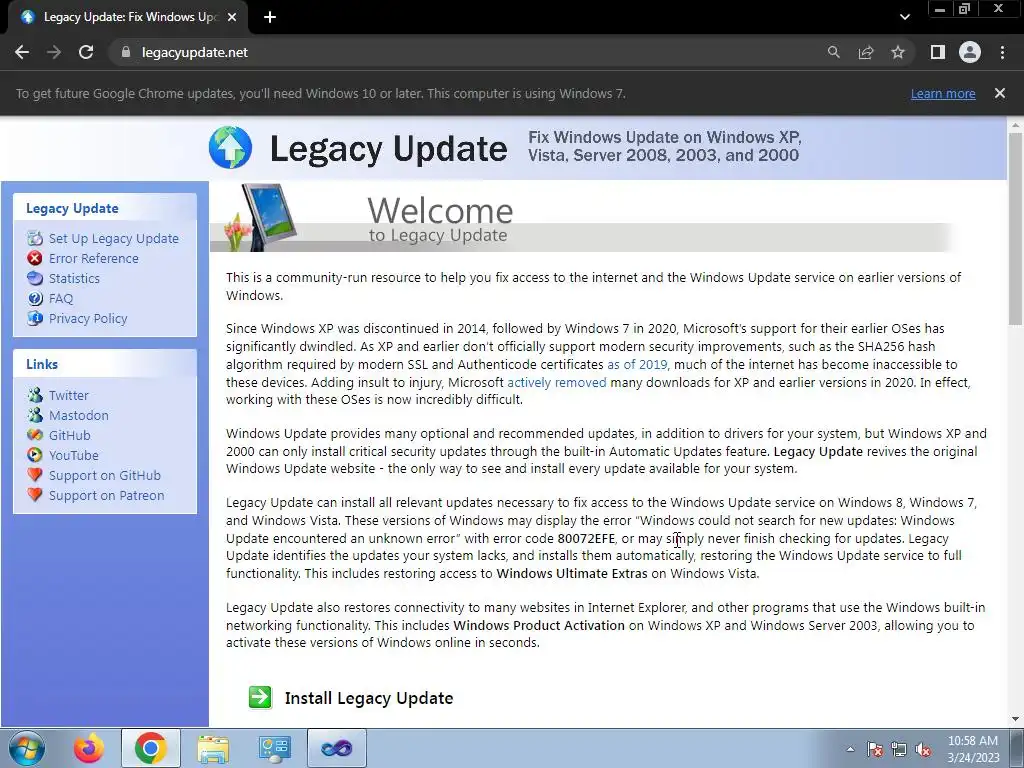The height and width of the screenshot is (768, 1024).
Task: Click the page scrollbar thumb
Action: pos(1015,227)
